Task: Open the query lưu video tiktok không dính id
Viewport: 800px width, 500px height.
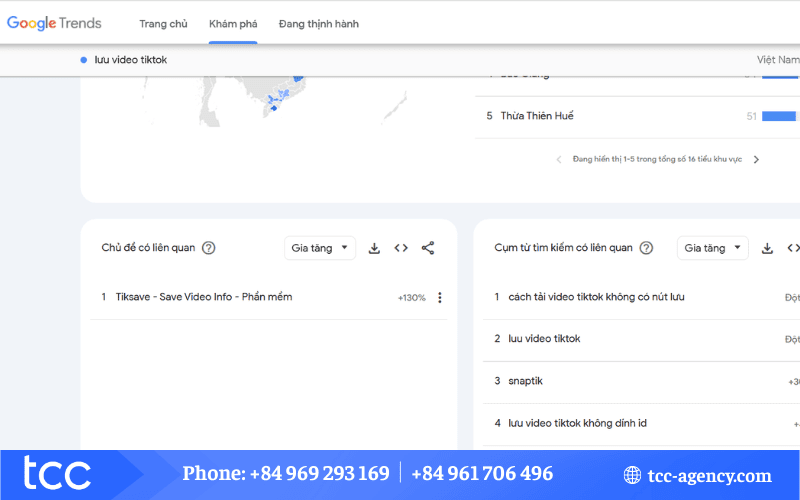Action: 578,423
